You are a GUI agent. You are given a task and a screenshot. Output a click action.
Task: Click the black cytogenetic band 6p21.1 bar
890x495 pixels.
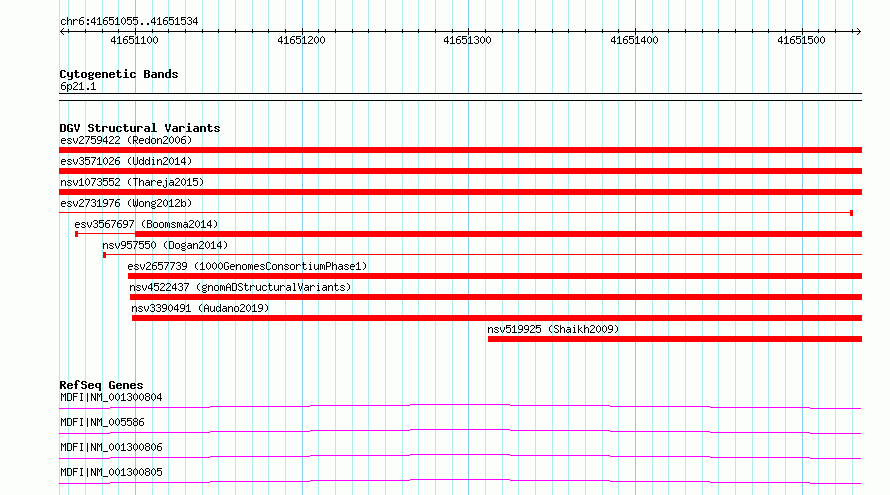(460, 97)
